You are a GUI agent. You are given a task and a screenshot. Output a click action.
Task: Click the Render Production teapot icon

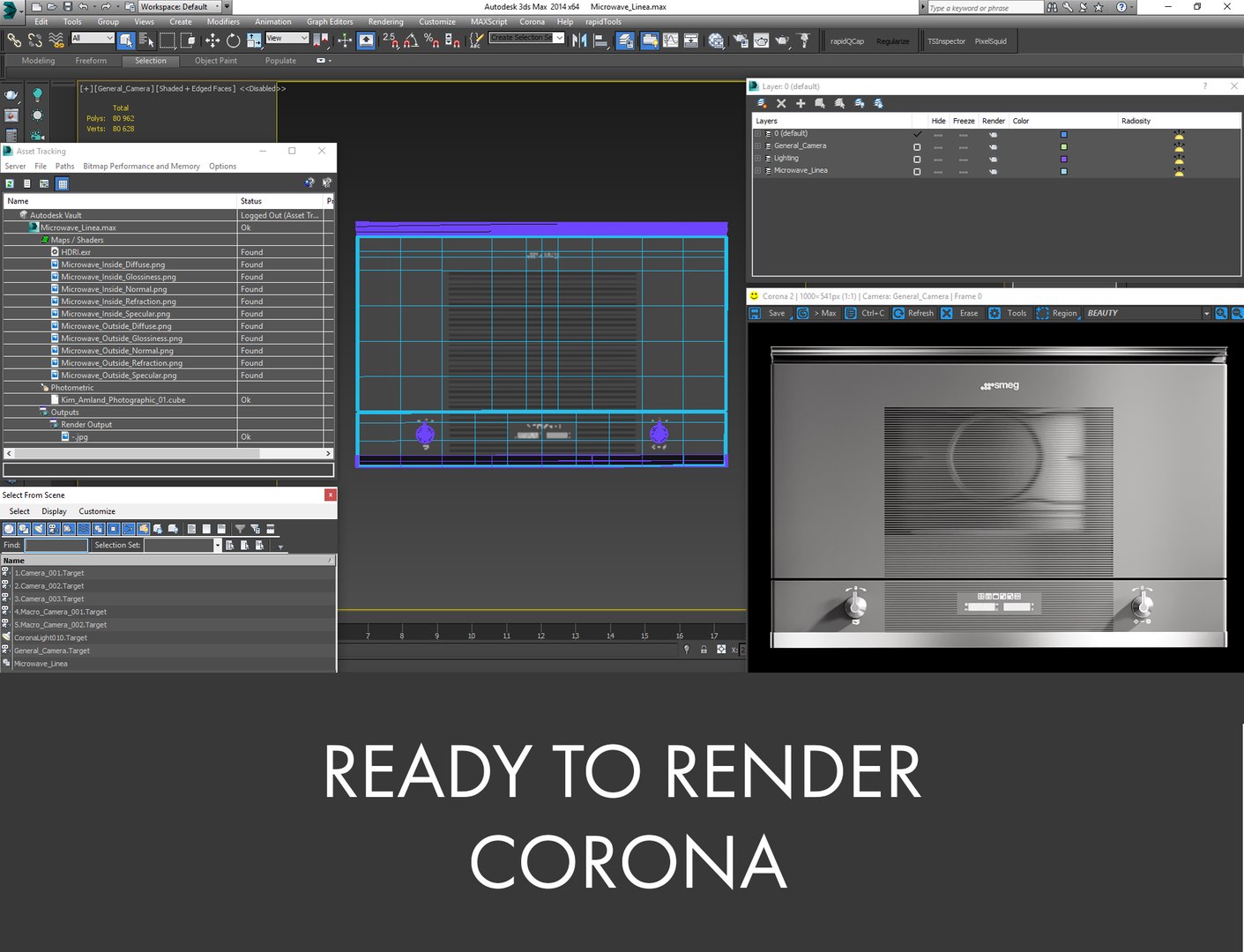[x=782, y=40]
